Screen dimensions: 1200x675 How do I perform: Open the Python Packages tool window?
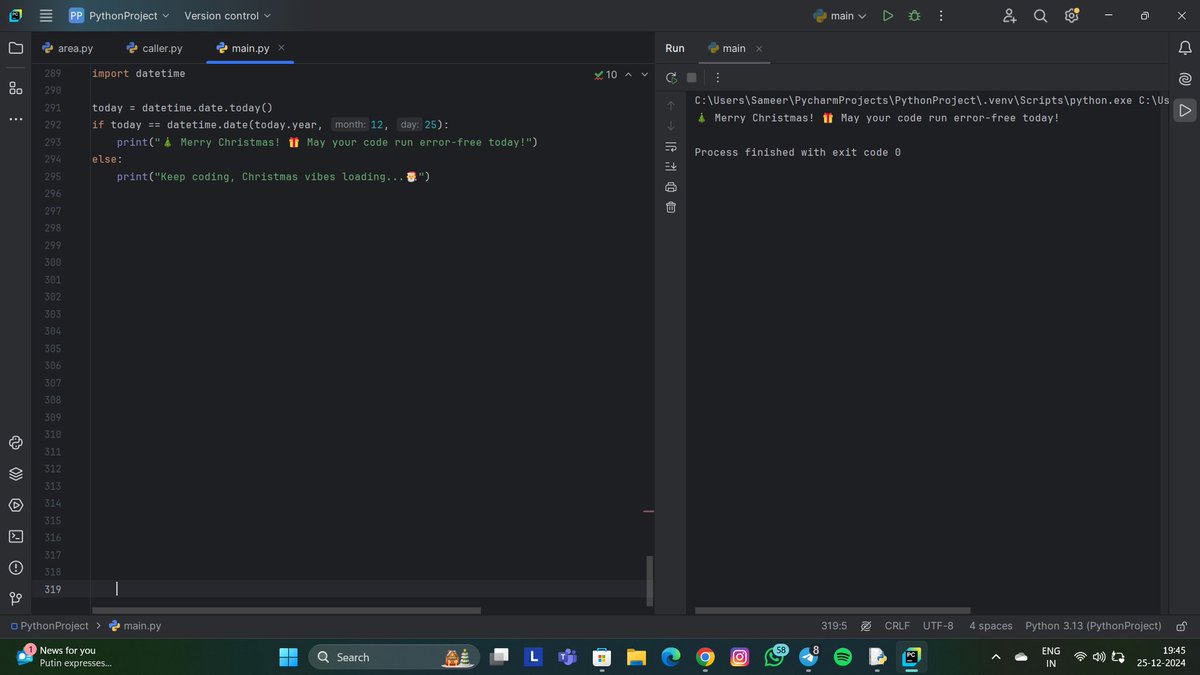coord(15,474)
